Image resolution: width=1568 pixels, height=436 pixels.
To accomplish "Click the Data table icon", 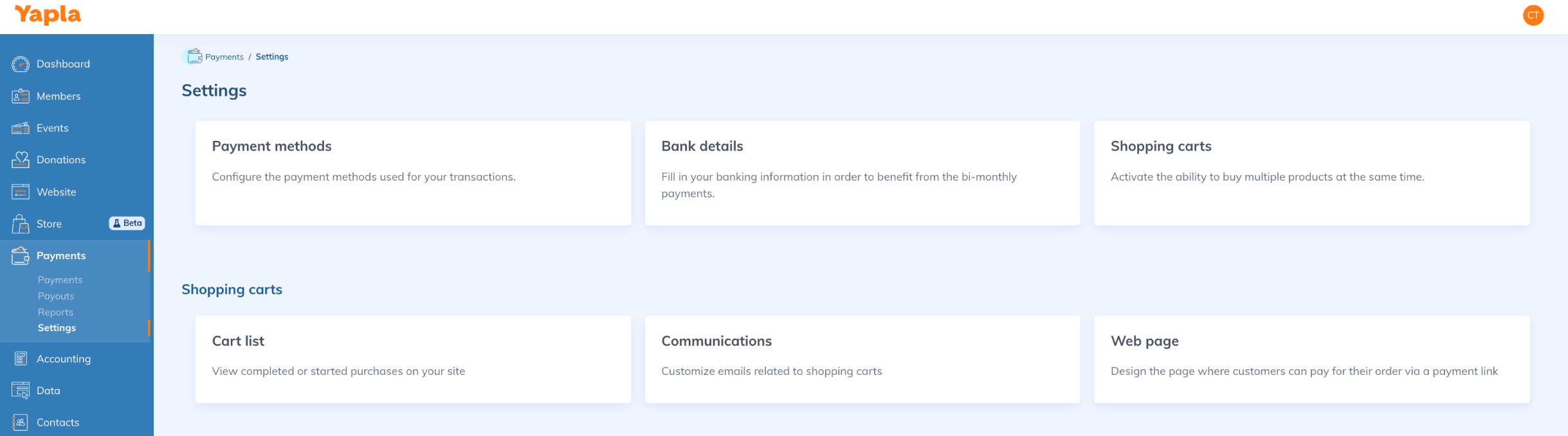I will [x=21, y=390].
